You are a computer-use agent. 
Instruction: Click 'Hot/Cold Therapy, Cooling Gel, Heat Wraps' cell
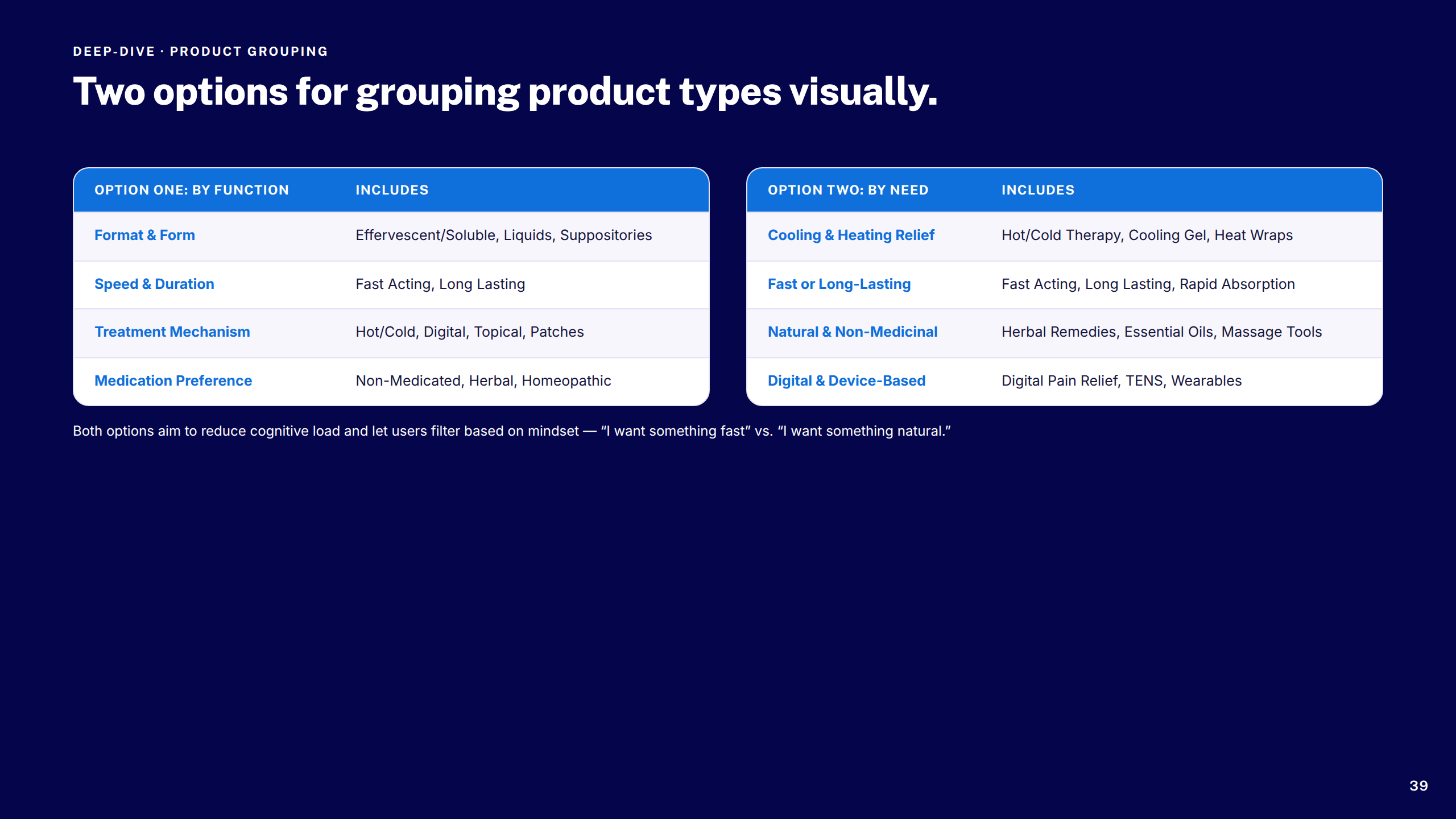point(1147,235)
